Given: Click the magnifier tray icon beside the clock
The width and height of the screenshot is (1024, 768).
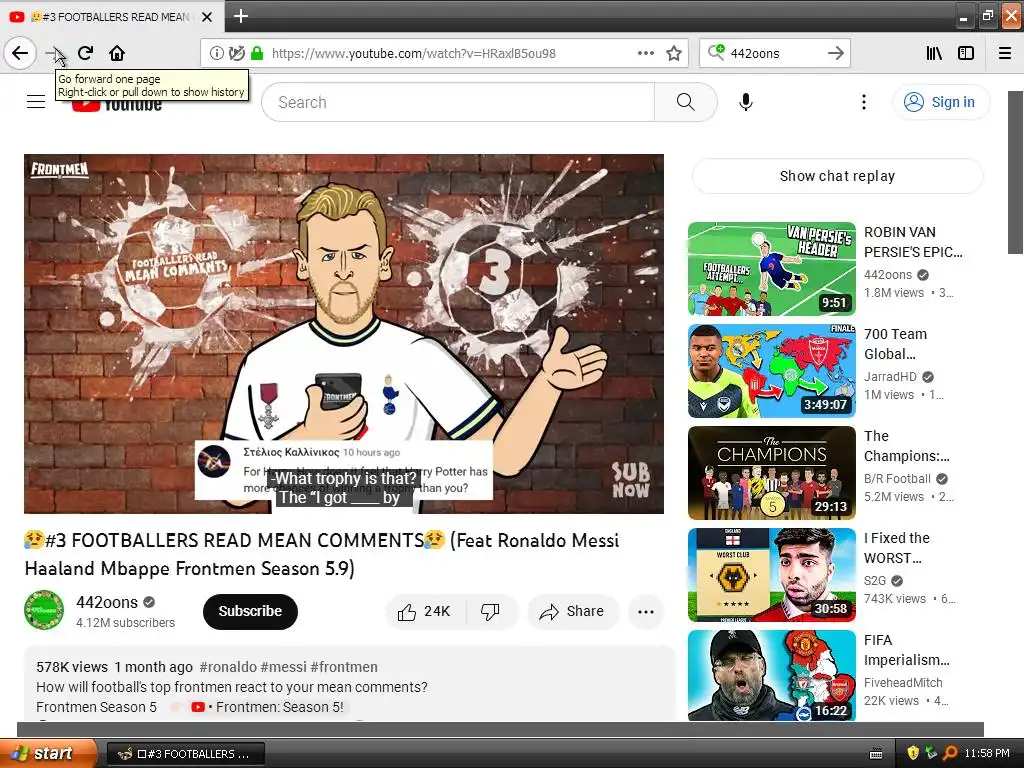Looking at the screenshot, I should point(950,753).
